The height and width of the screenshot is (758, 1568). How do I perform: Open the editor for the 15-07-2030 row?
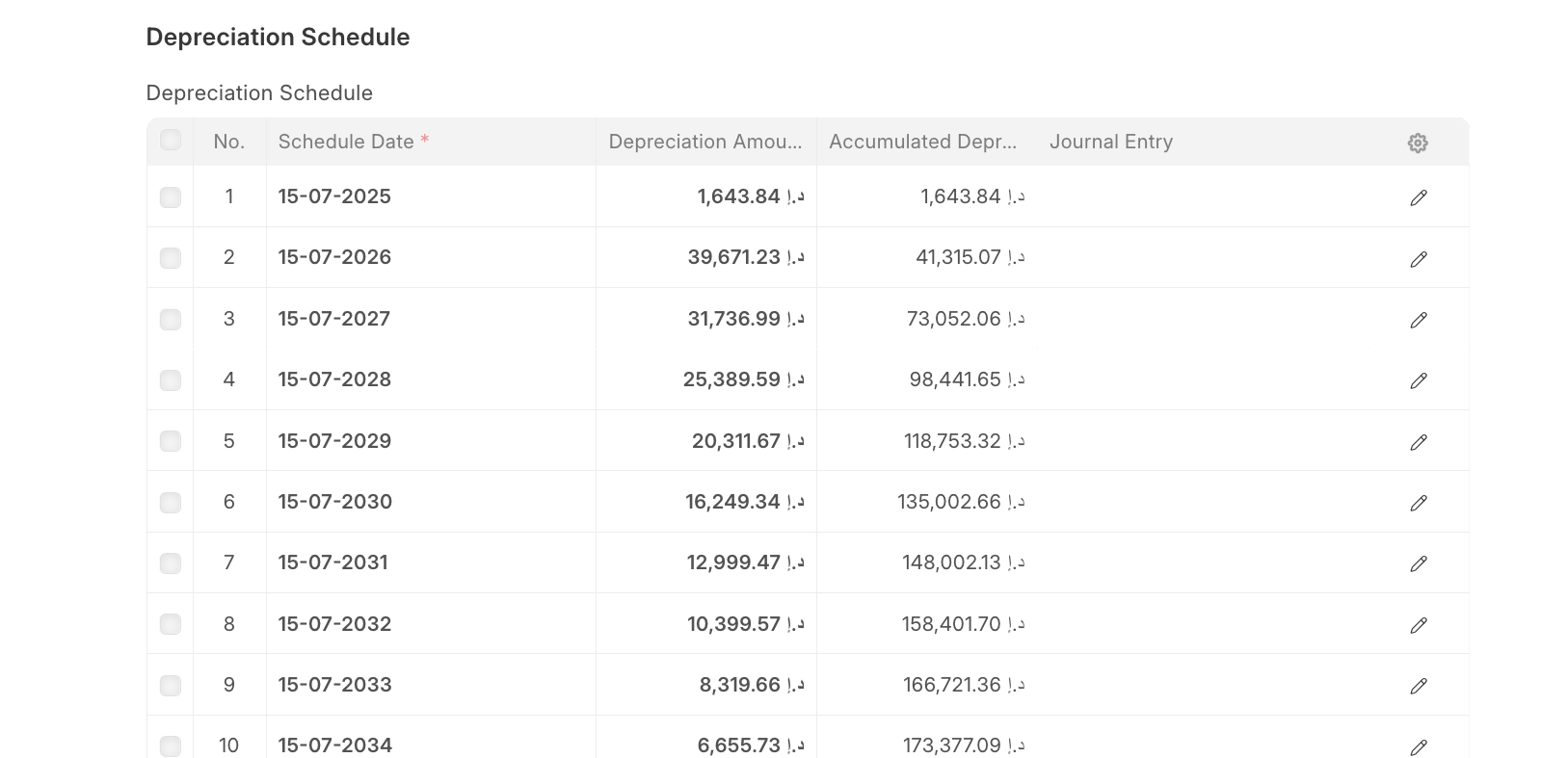[x=1418, y=503]
